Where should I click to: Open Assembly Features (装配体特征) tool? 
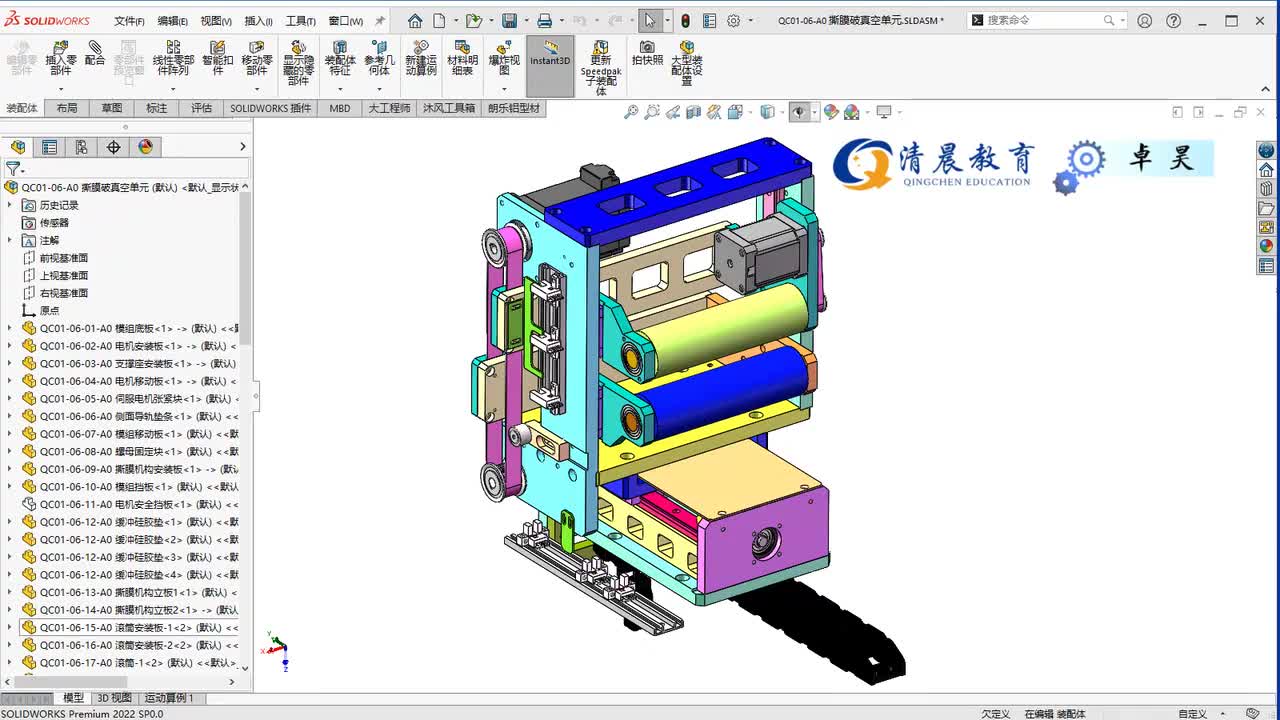click(340, 58)
